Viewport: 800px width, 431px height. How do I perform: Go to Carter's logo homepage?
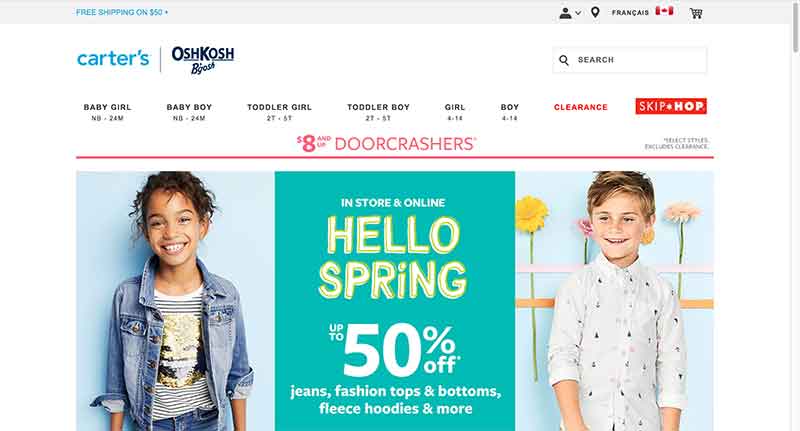click(x=113, y=59)
